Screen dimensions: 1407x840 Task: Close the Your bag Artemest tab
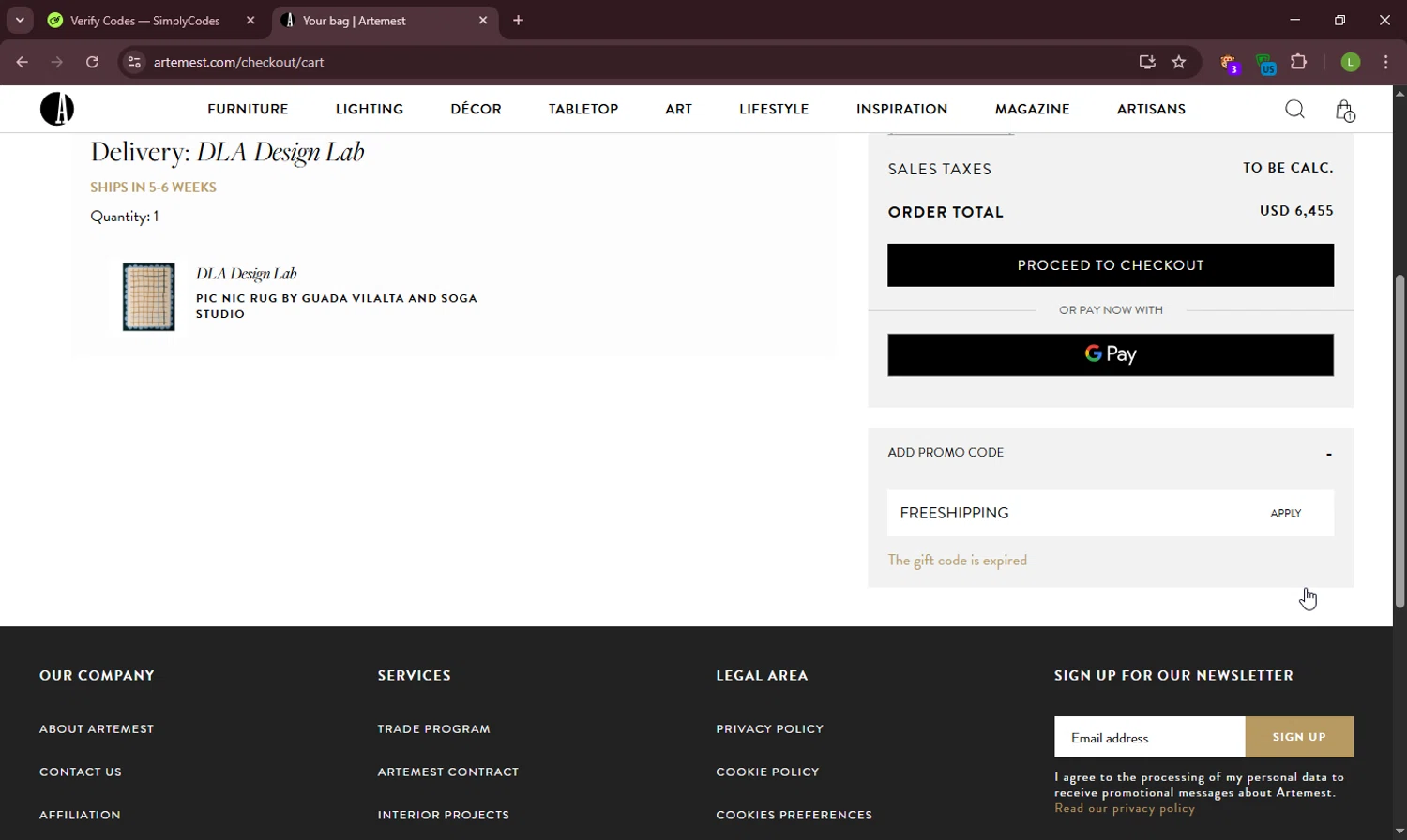tap(483, 20)
